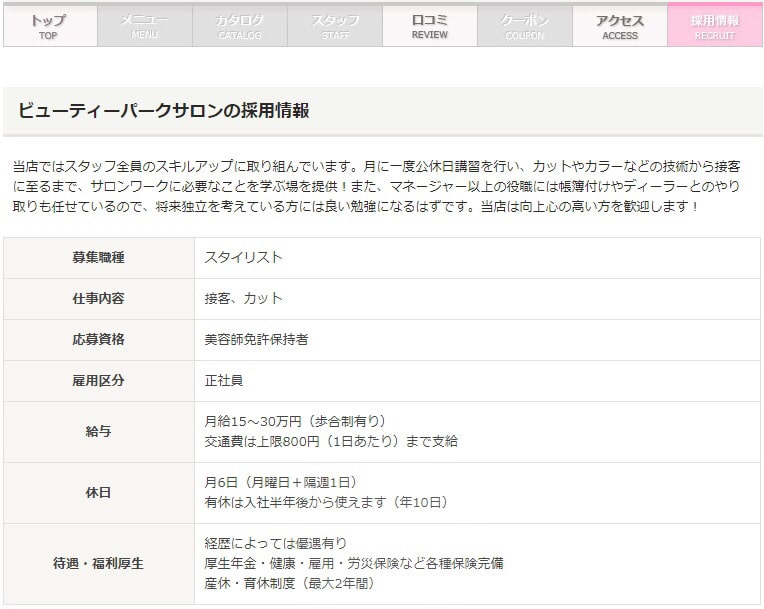Click the スタイリスト value cell

point(243,258)
